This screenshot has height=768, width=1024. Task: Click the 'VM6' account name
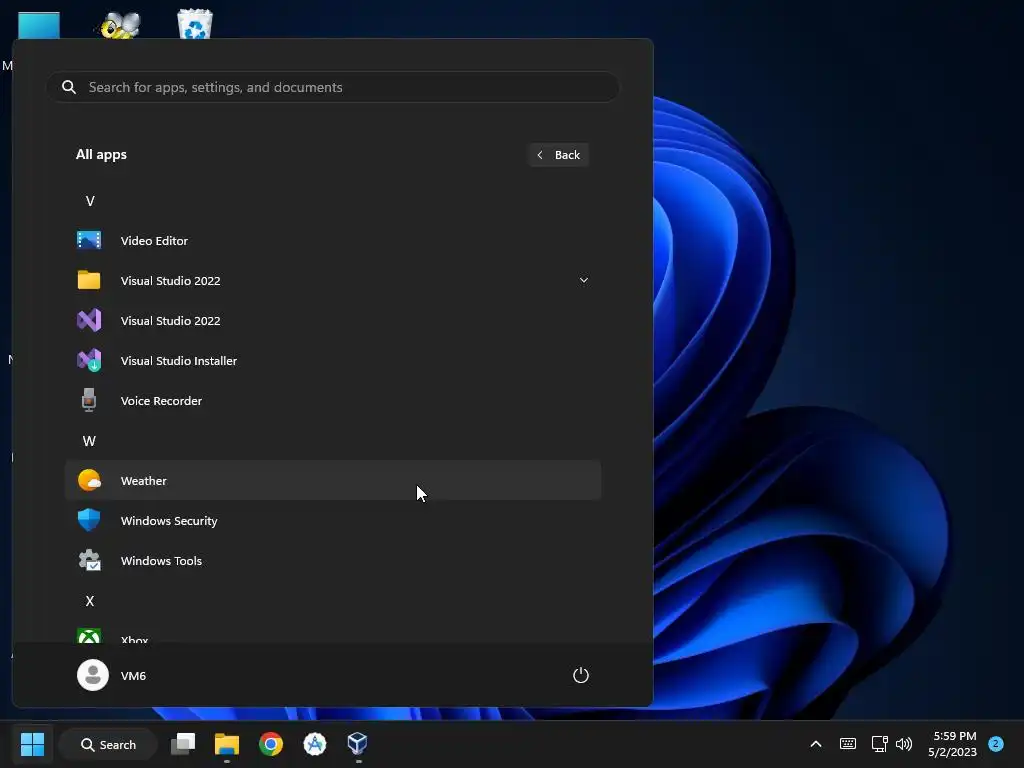pos(133,676)
